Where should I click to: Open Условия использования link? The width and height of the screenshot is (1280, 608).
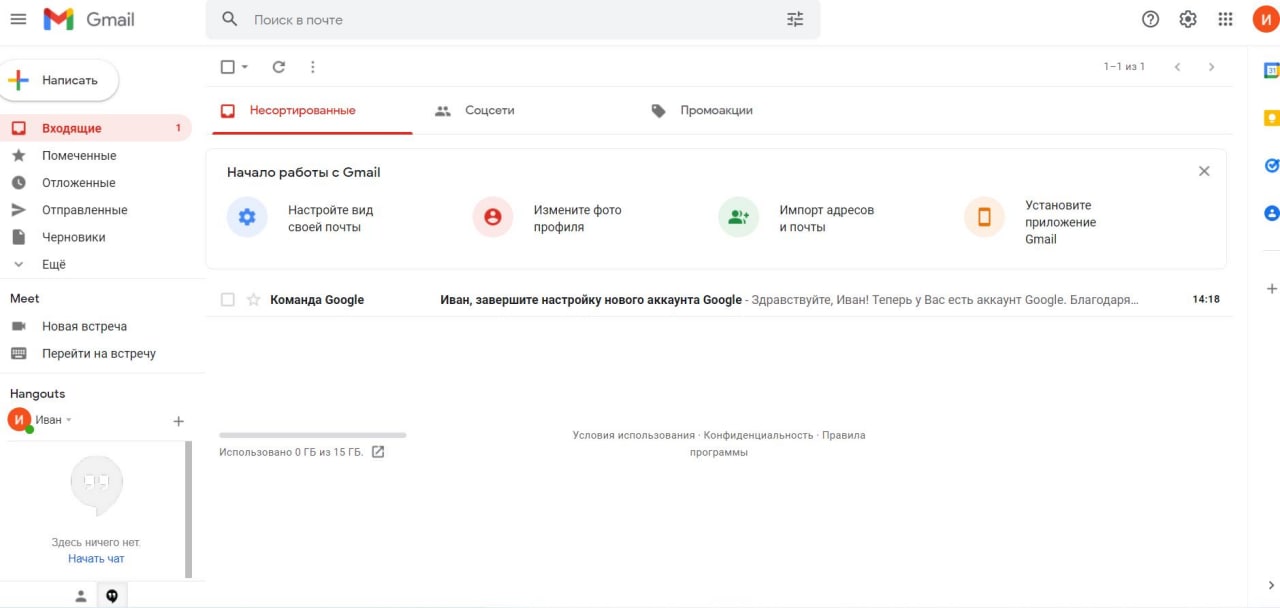click(x=633, y=435)
